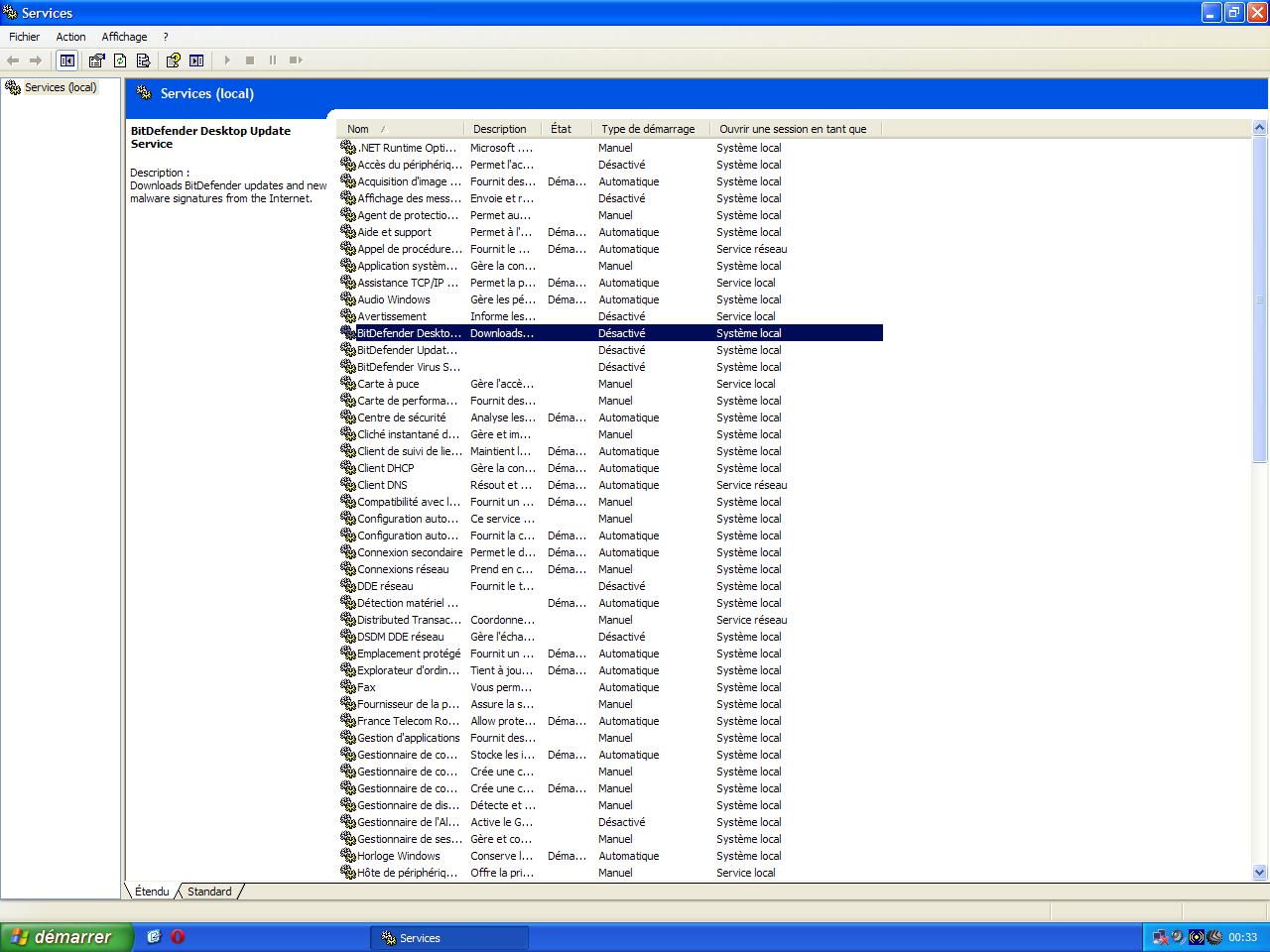Select the Hôte de périphériq... service
1270x952 pixels.
610,873
